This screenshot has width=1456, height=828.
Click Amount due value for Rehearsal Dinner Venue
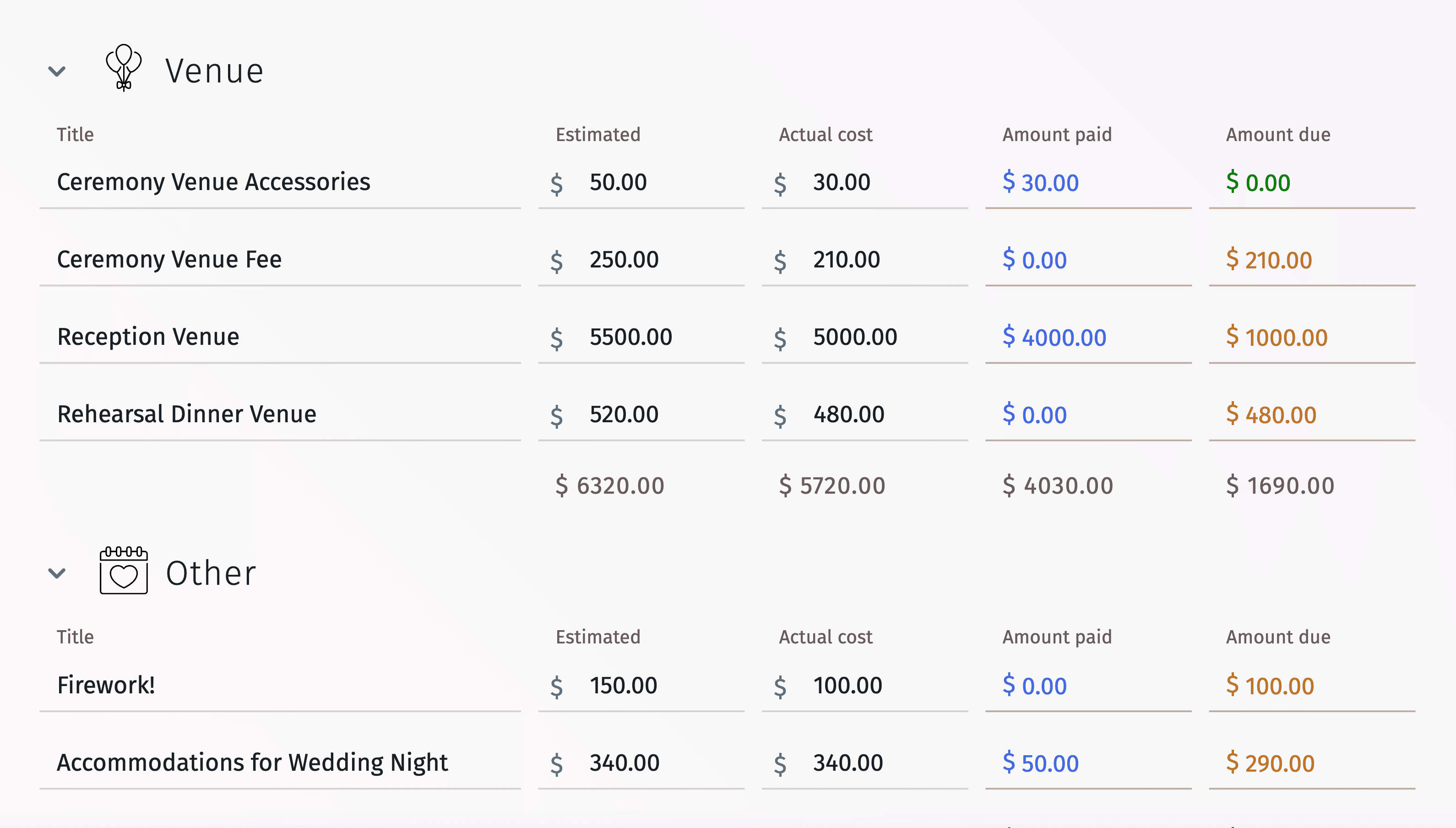1271,413
